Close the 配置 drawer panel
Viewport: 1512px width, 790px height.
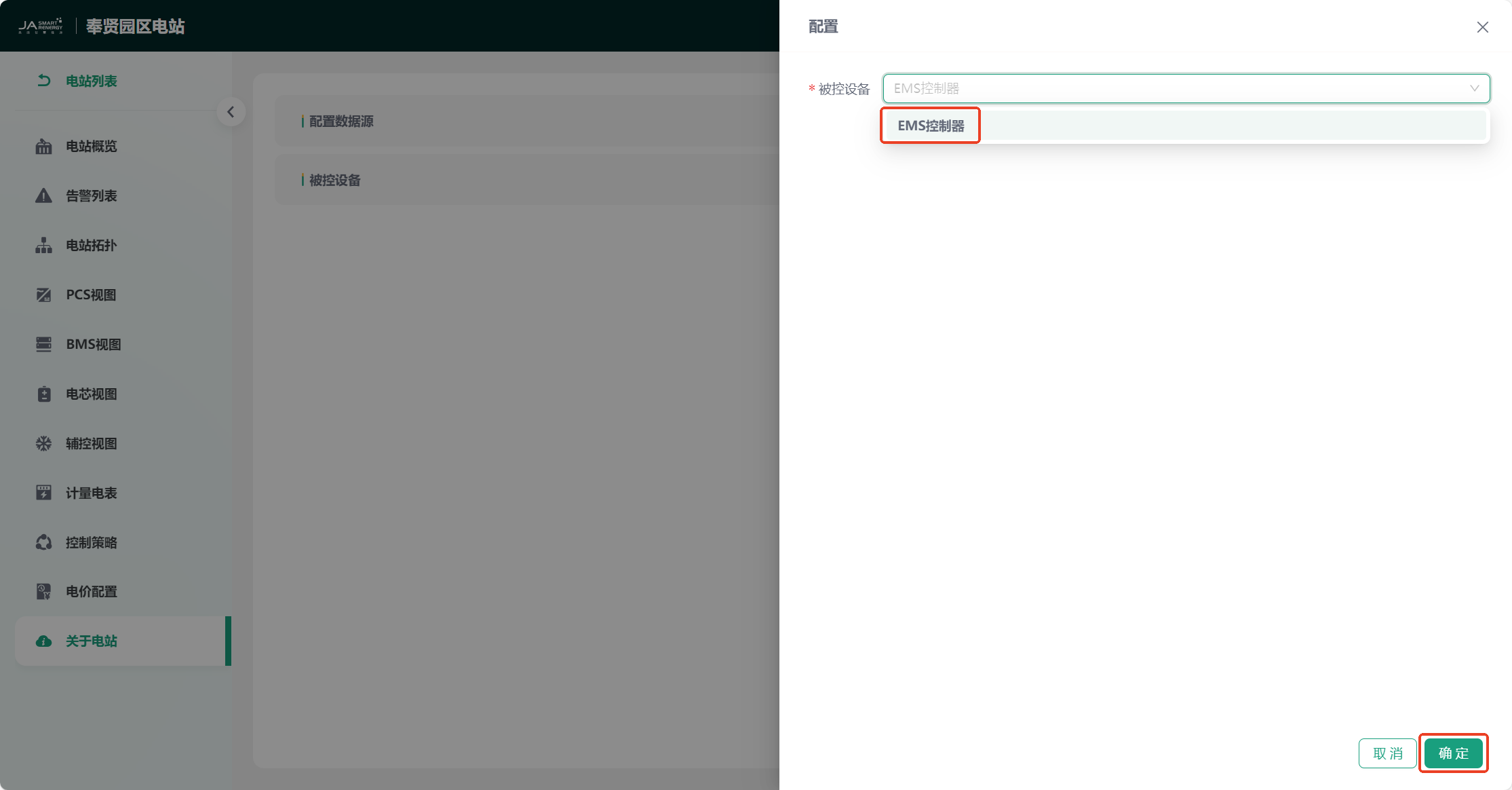(x=1482, y=27)
